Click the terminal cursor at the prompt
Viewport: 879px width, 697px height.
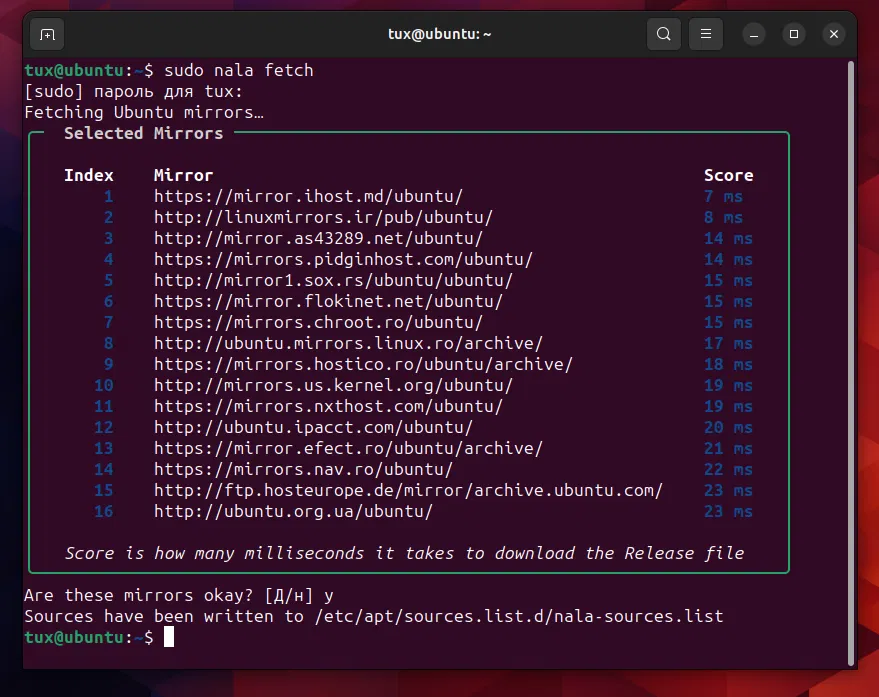(169, 638)
